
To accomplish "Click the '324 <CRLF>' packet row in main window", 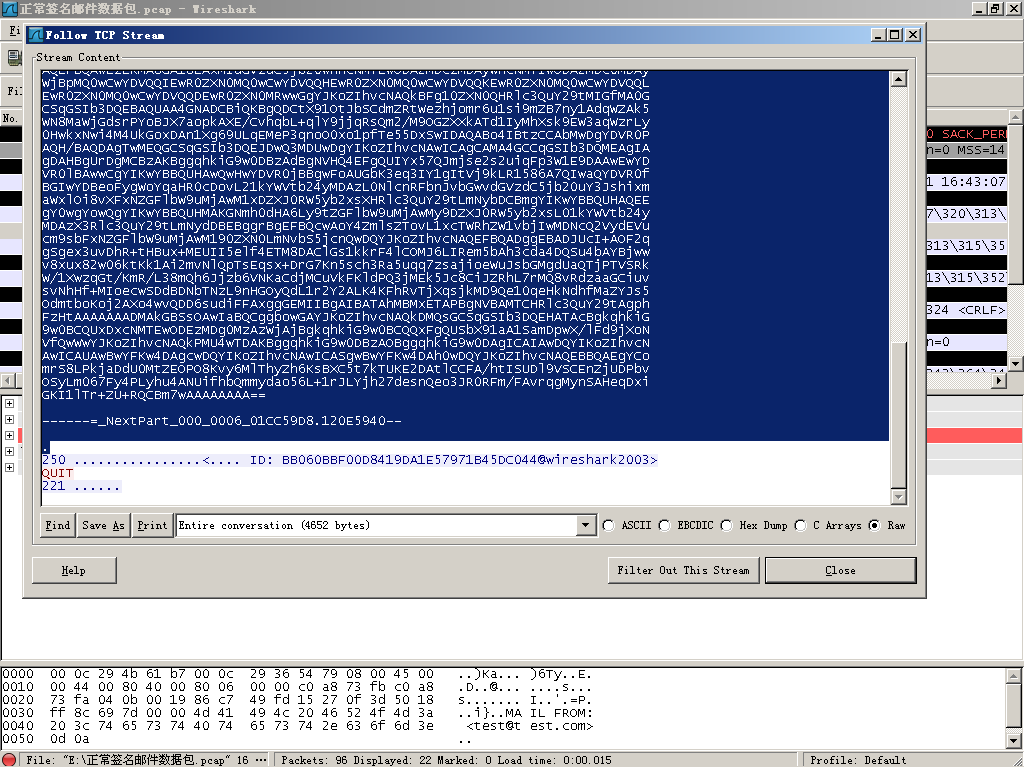I will [967, 310].
